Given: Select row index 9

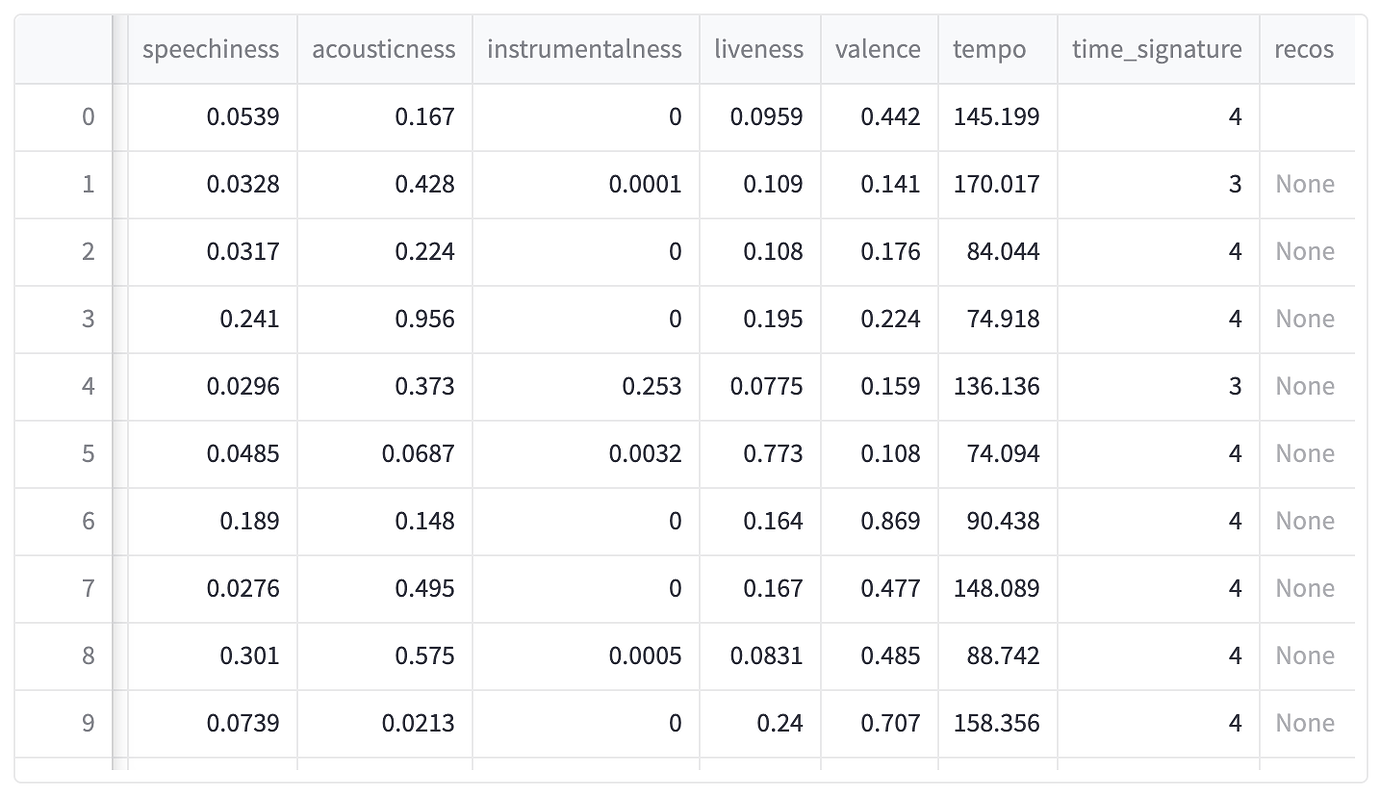Looking at the screenshot, I should point(88,723).
